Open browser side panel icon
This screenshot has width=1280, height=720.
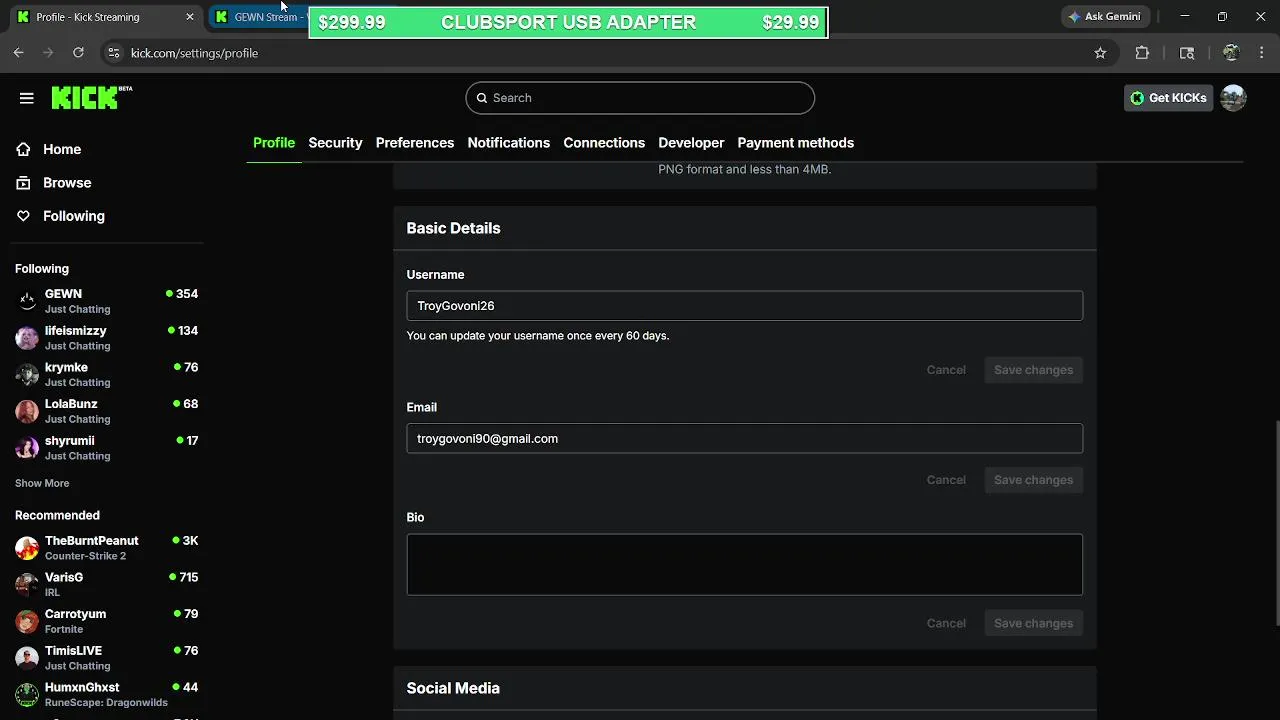point(1187,53)
